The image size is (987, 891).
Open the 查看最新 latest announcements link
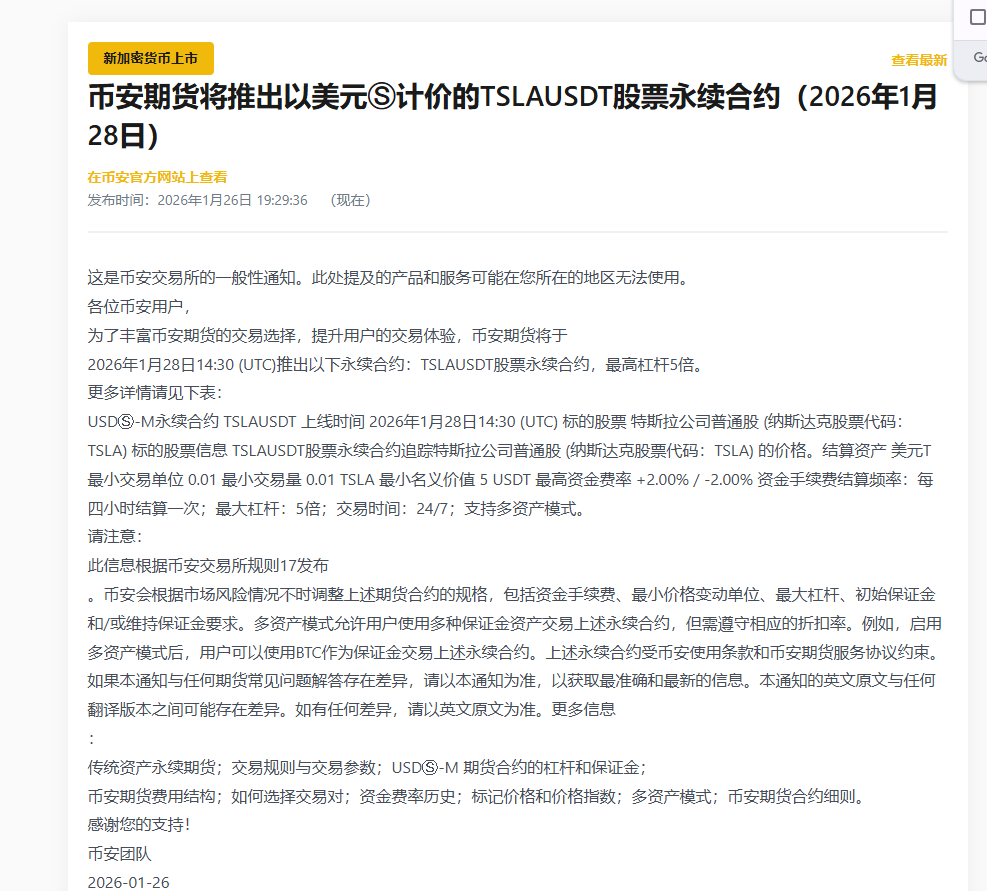click(x=919, y=60)
